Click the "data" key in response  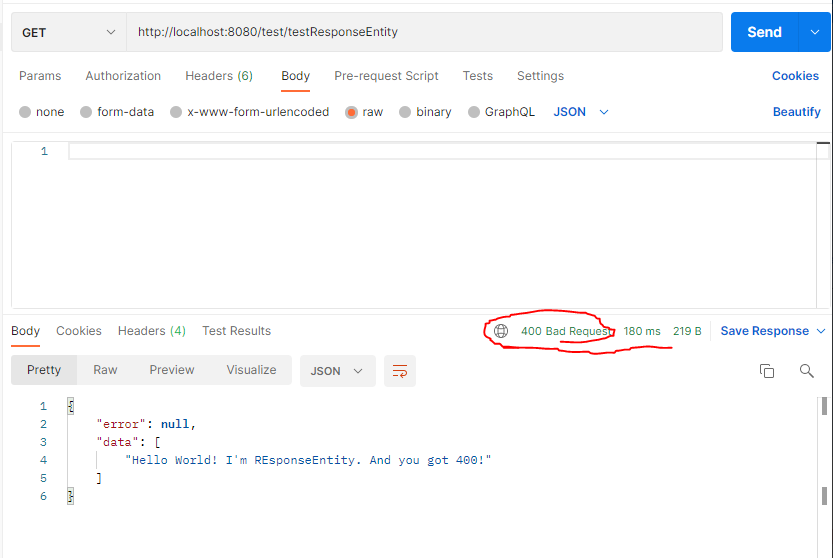click(x=117, y=442)
